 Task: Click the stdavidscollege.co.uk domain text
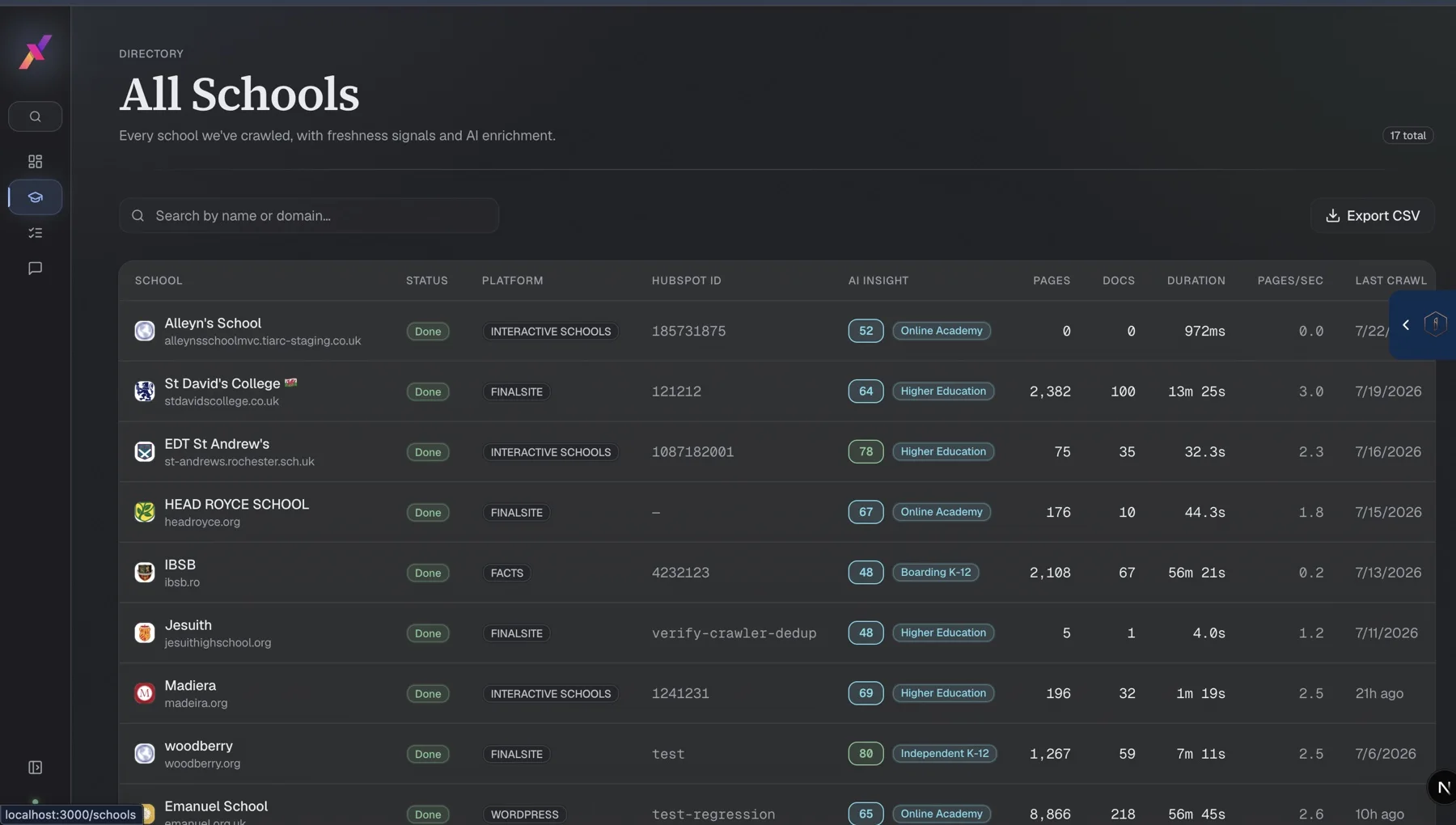[222, 401]
